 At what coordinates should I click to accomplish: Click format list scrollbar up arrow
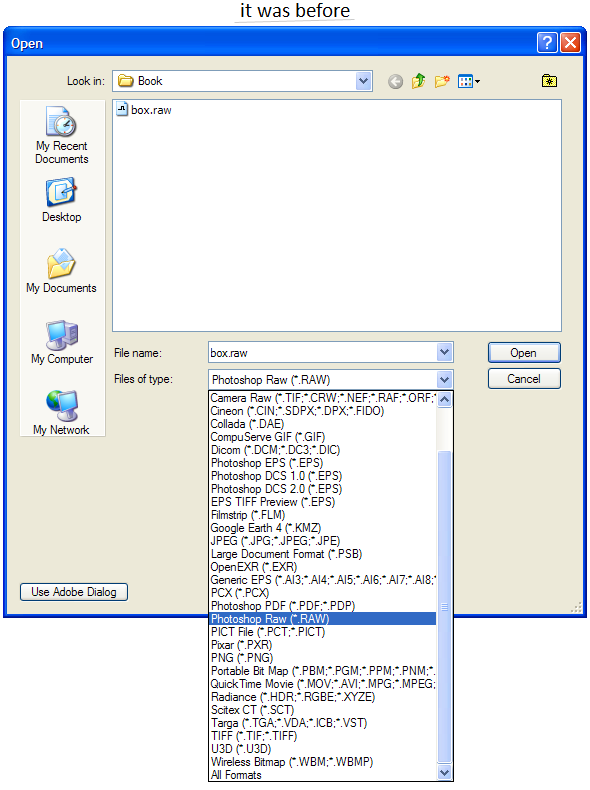pyautogui.click(x=444, y=400)
